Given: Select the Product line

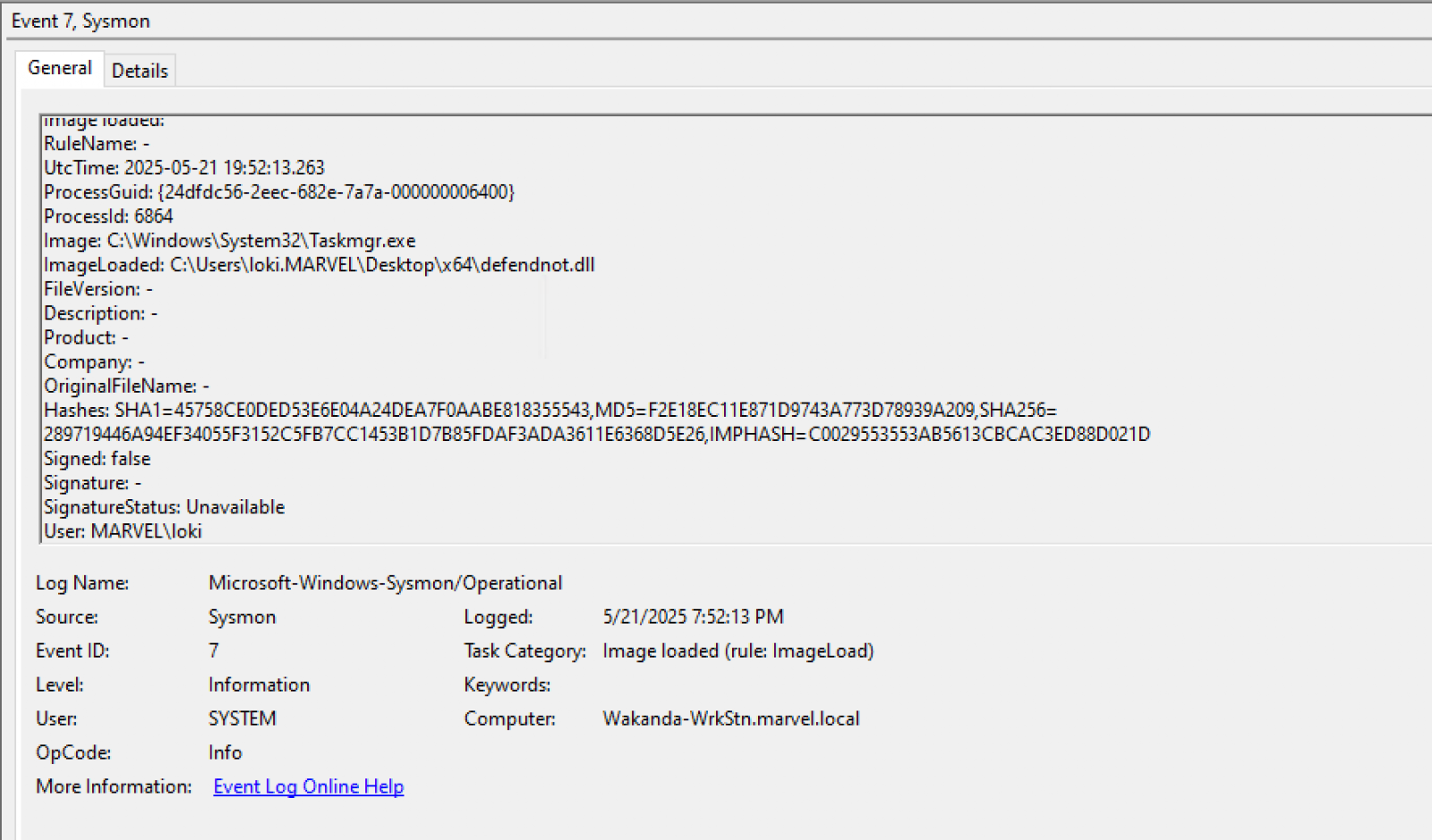Looking at the screenshot, I should pos(86,336).
